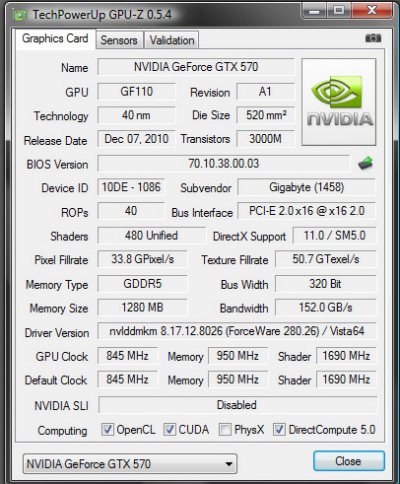Screen dimensions: 400x484
Task: Switch to the Sensors tab
Action: pyautogui.click(x=119, y=40)
